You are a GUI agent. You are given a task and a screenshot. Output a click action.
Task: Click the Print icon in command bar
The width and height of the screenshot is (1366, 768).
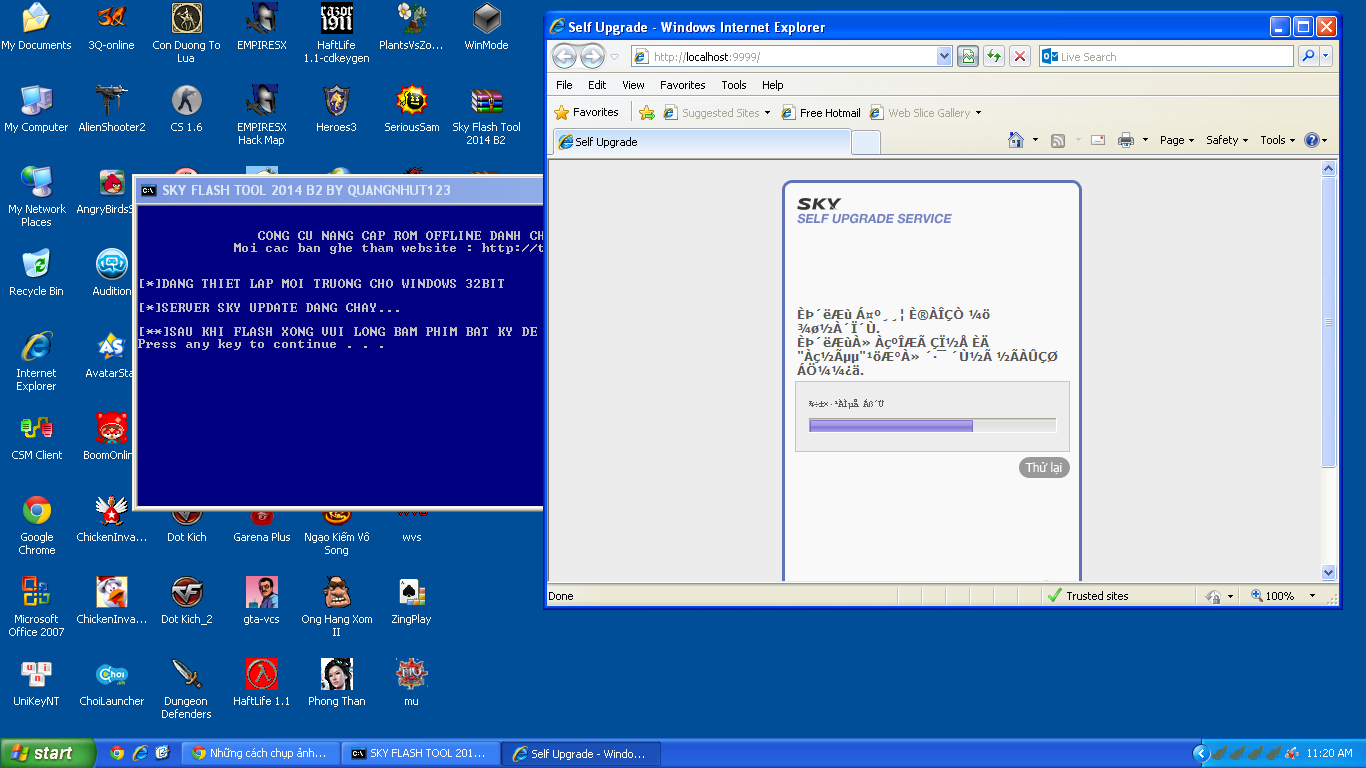coord(1125,141)
